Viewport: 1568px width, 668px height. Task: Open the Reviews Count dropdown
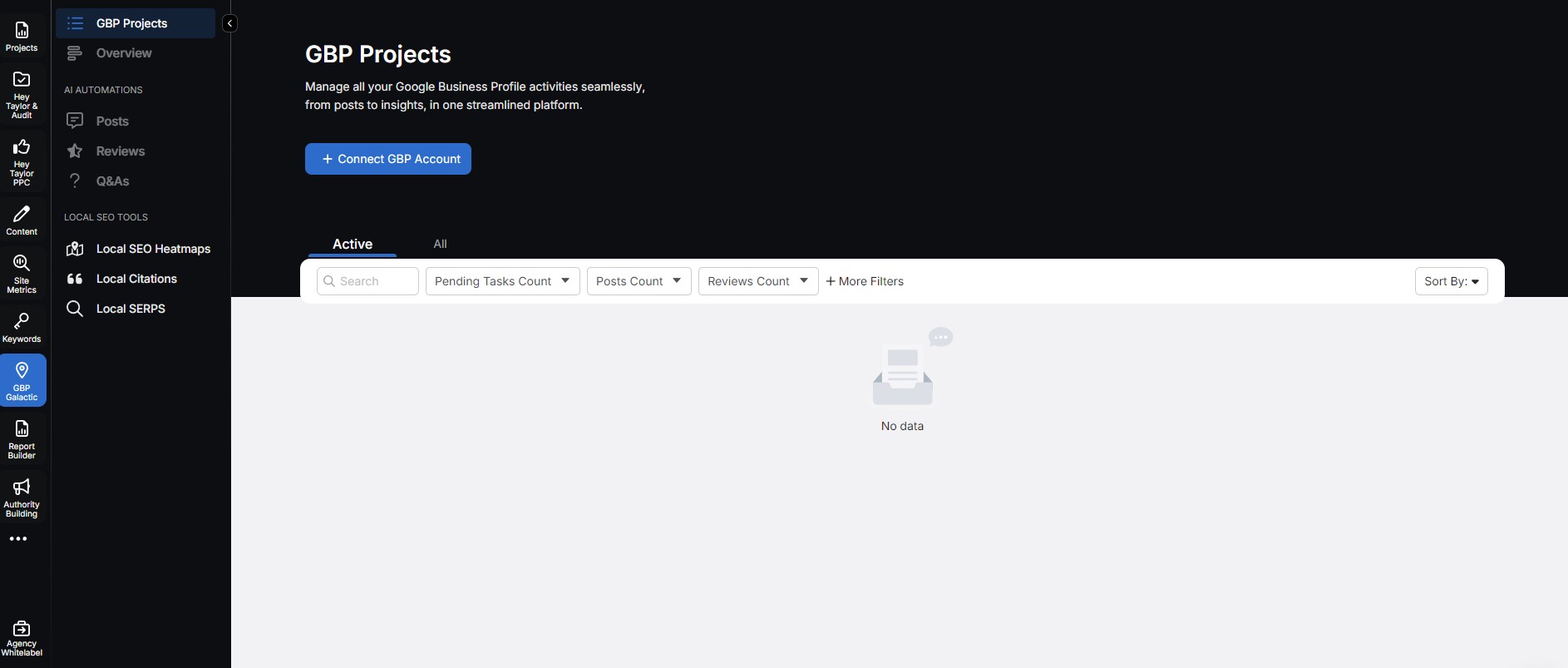[757, 281]
